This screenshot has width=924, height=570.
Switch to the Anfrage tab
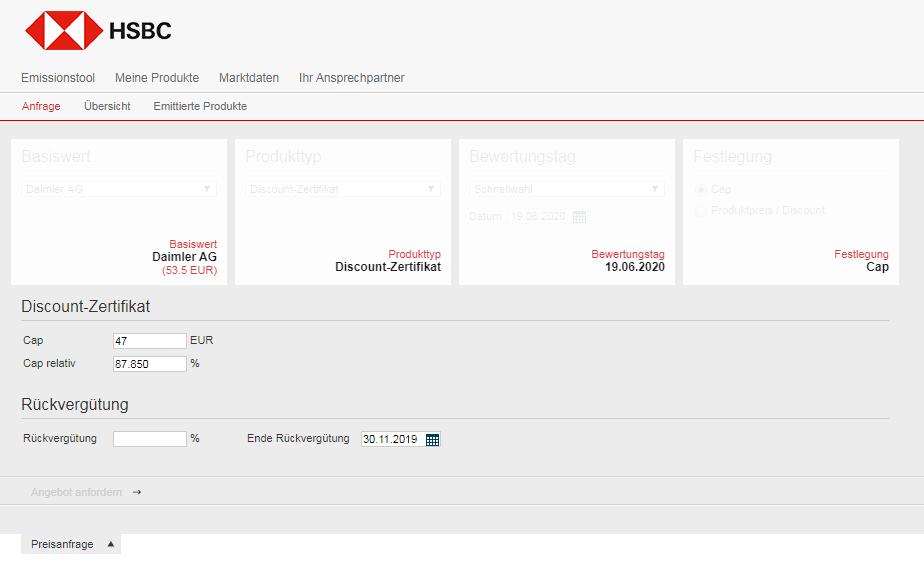(x=41, y=106)
